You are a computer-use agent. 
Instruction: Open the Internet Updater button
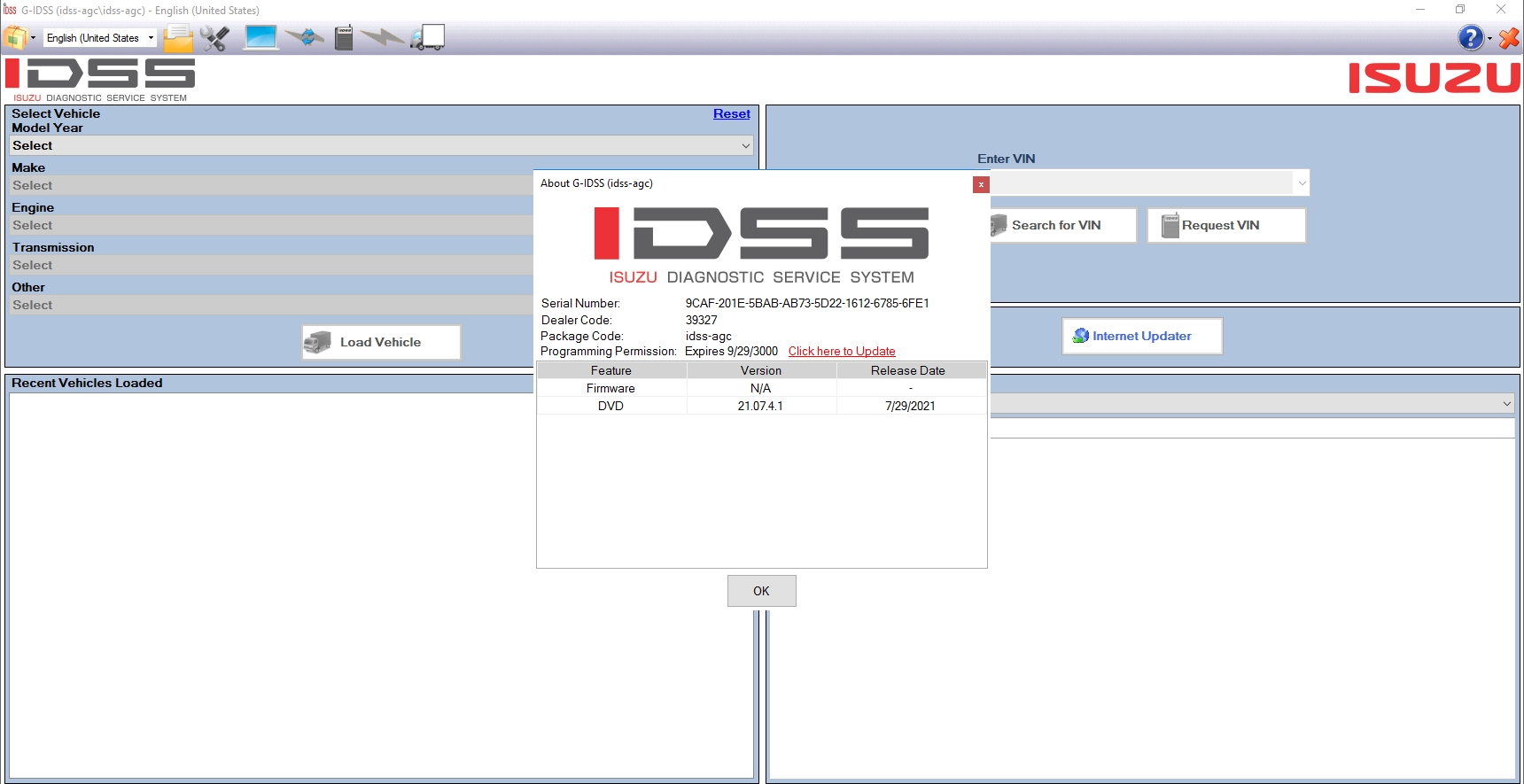1142,336
